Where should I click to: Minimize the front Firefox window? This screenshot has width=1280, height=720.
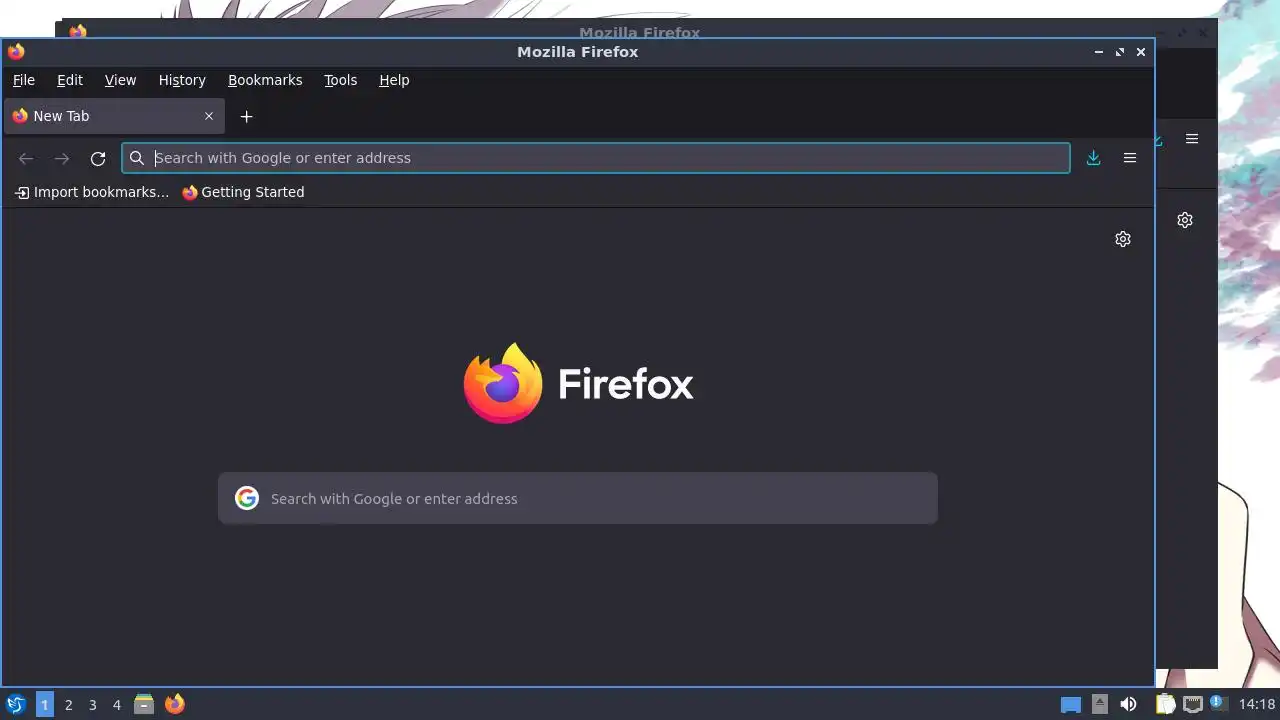pos(1099,52)
